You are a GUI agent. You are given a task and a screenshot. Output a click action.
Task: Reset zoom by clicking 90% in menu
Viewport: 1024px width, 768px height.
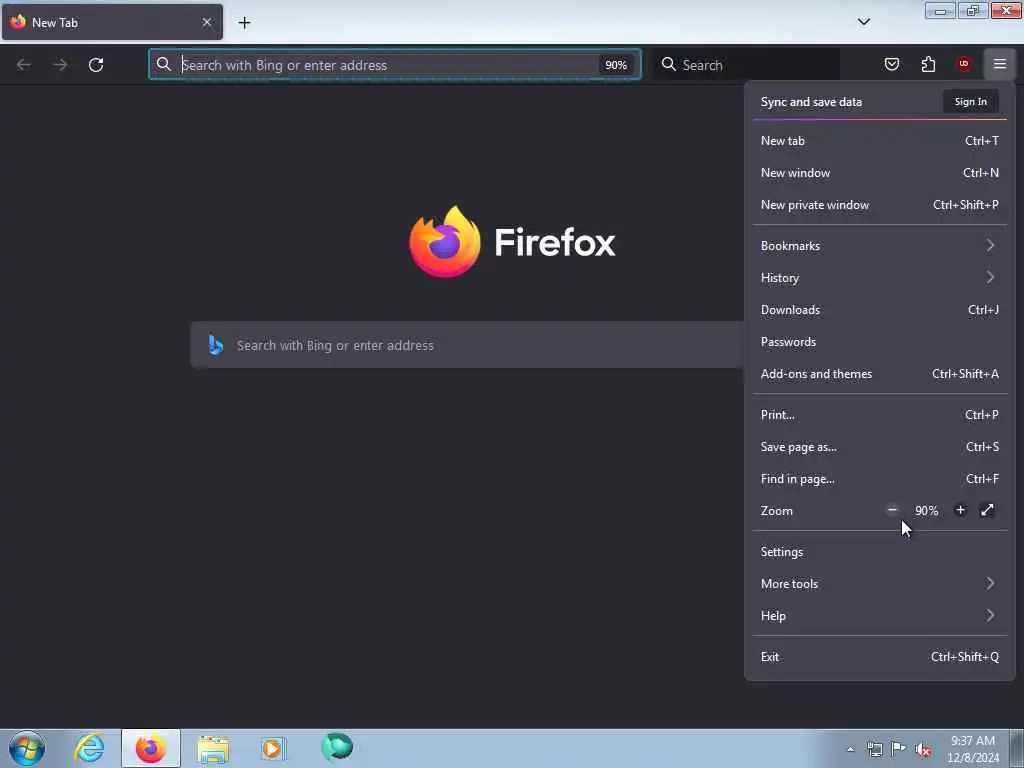click(926, 511)
